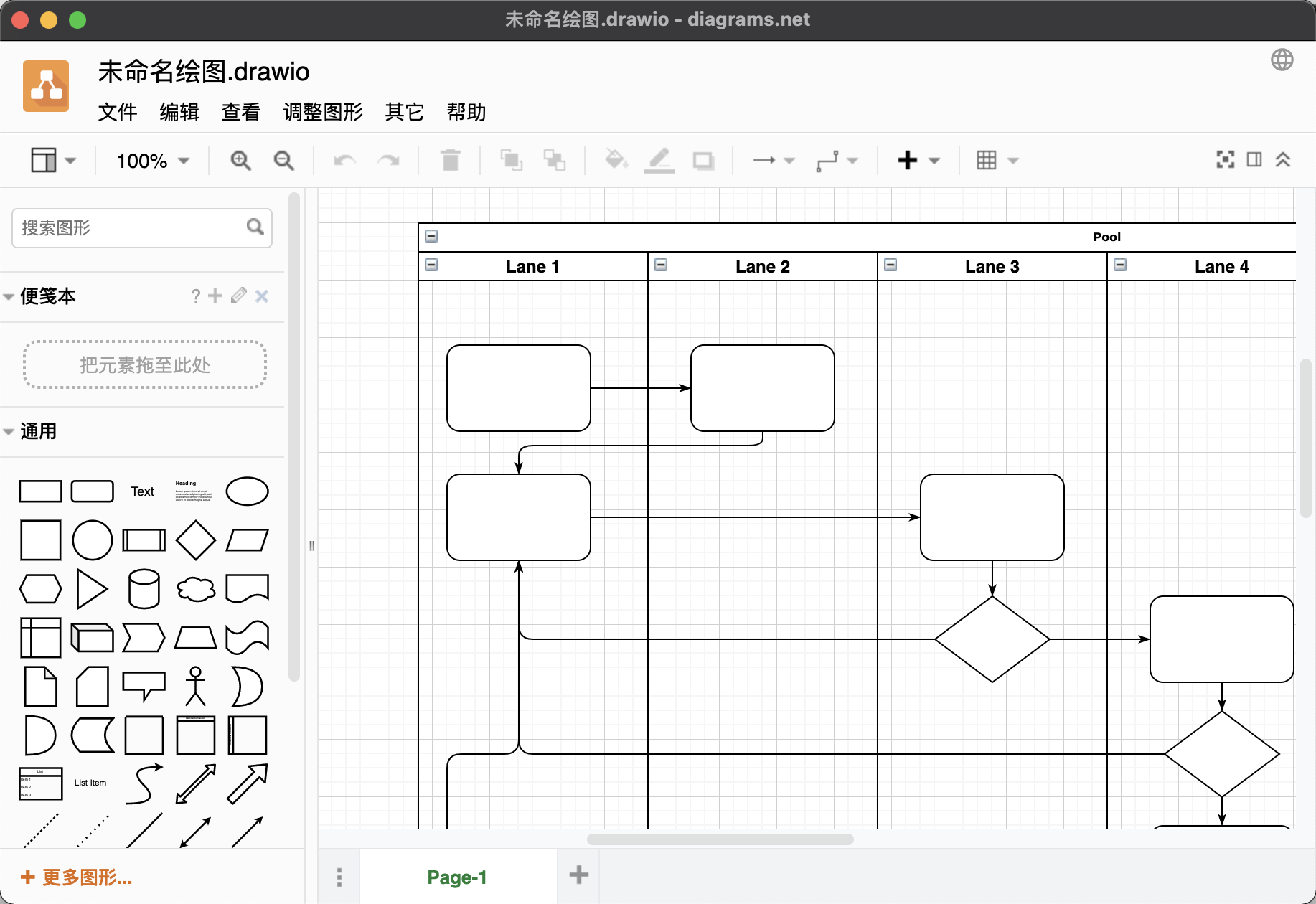Open the 帮助 menu

[x=466, y=112]
